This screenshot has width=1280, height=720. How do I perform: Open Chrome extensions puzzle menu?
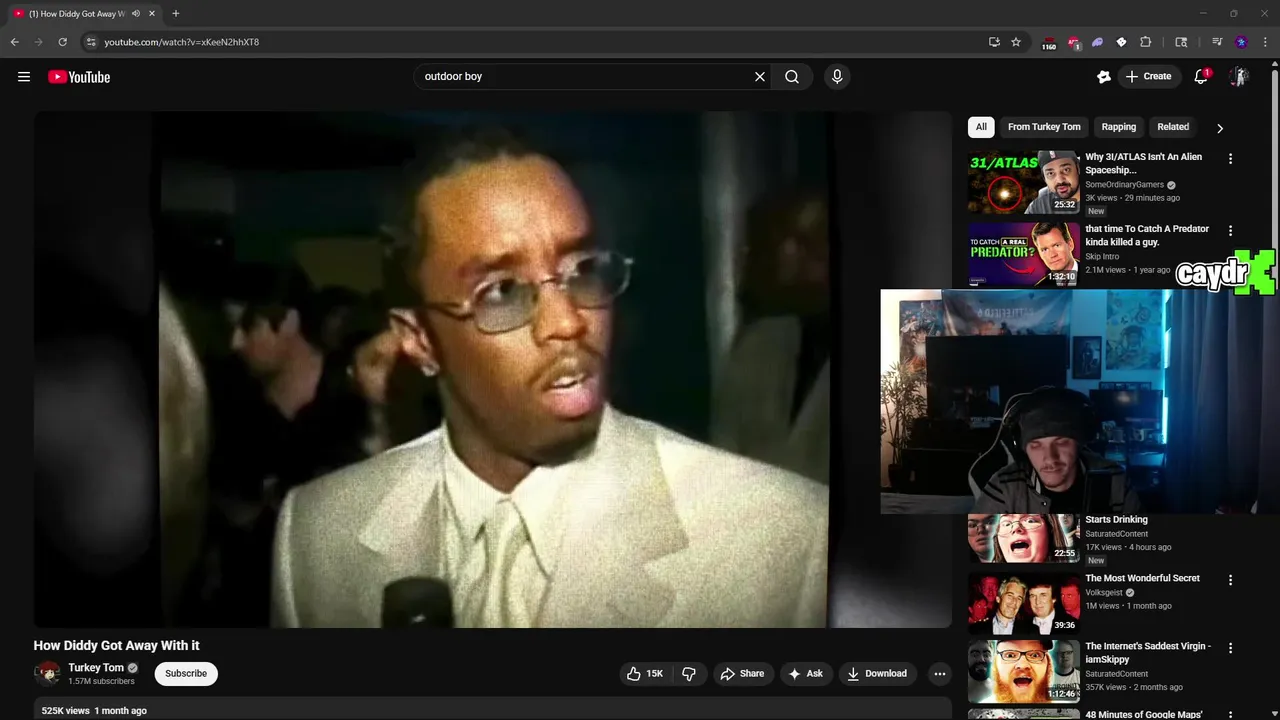1146,42
